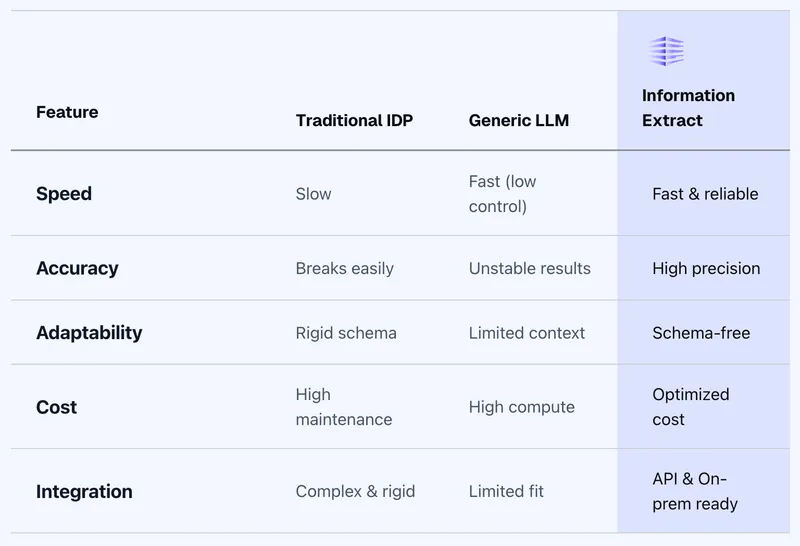Click the Speed row label
This screenshot has width=800, height=546.
click(64, 194)
